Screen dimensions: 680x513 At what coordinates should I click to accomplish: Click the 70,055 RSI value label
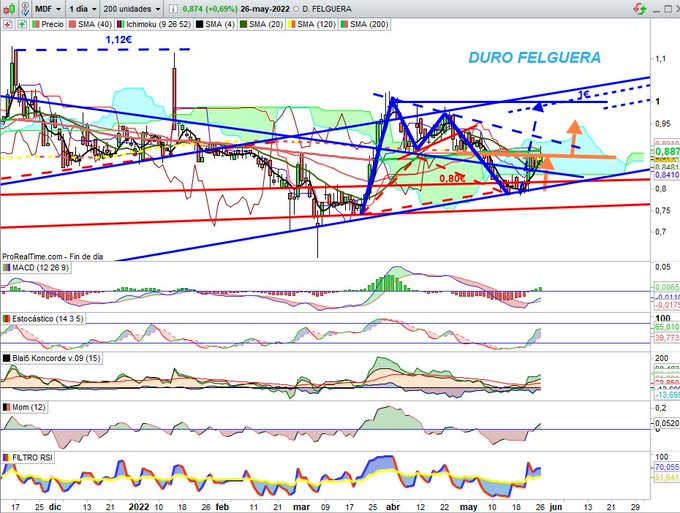(x=667, y=467)
